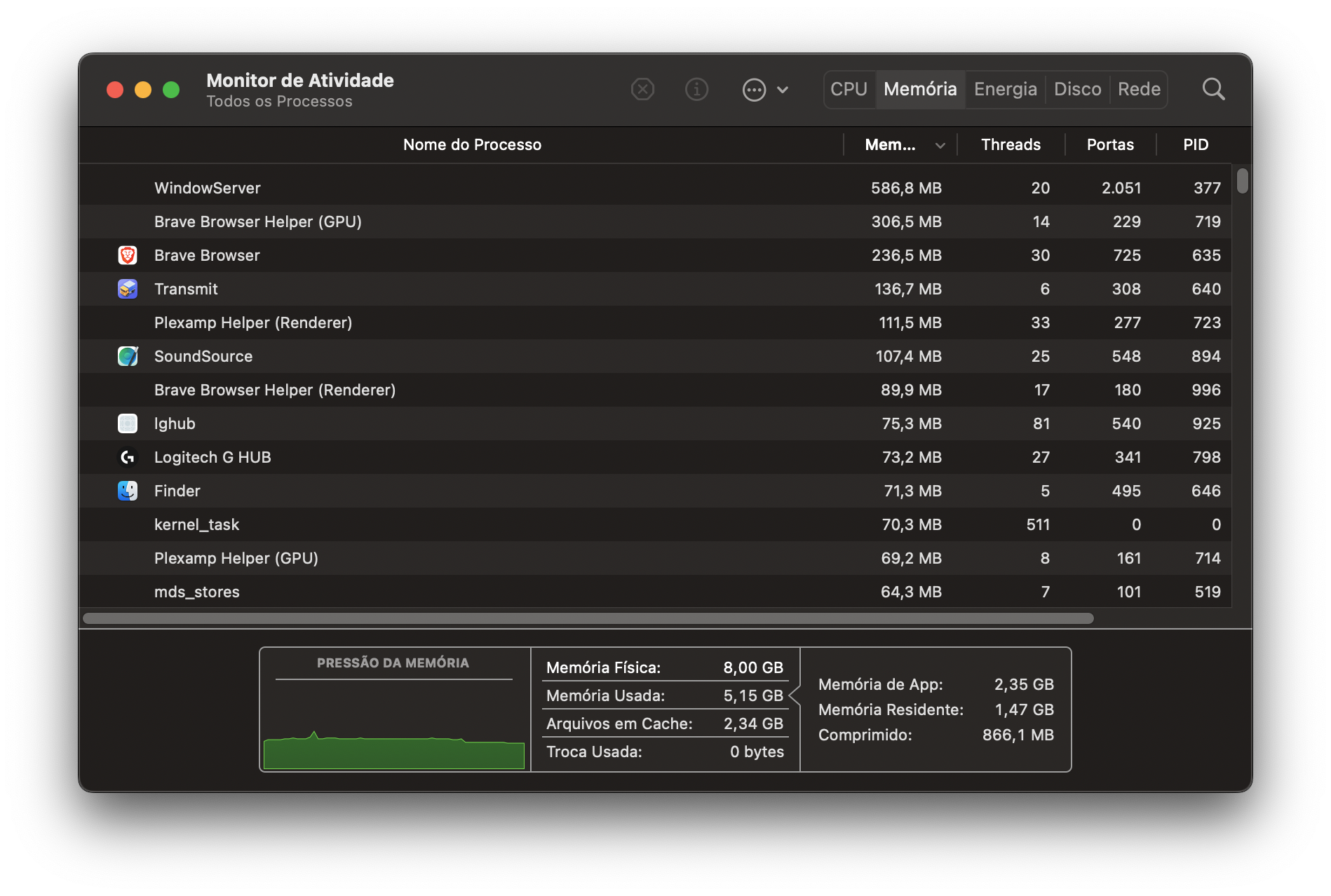The height and width of the screenshot is (896, 1331).
Task: Open the Rede tab
Action: (1139, 89)
